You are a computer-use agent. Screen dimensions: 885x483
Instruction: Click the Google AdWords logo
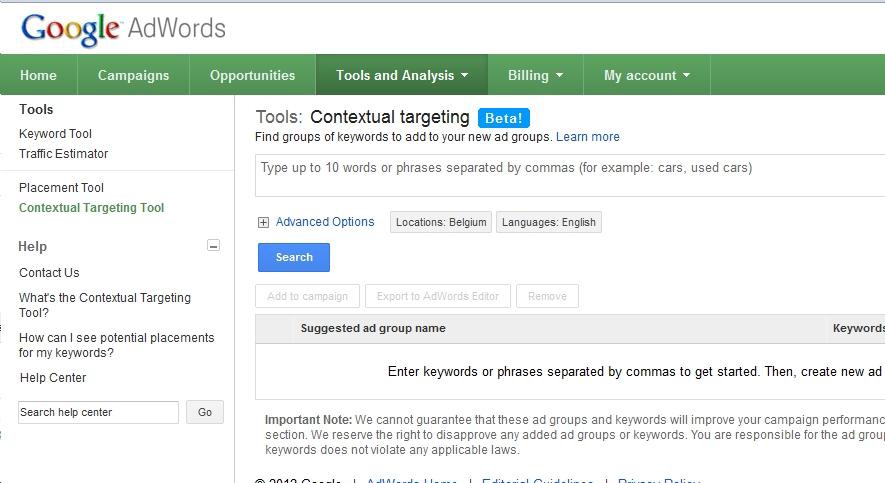click(123, 29)
